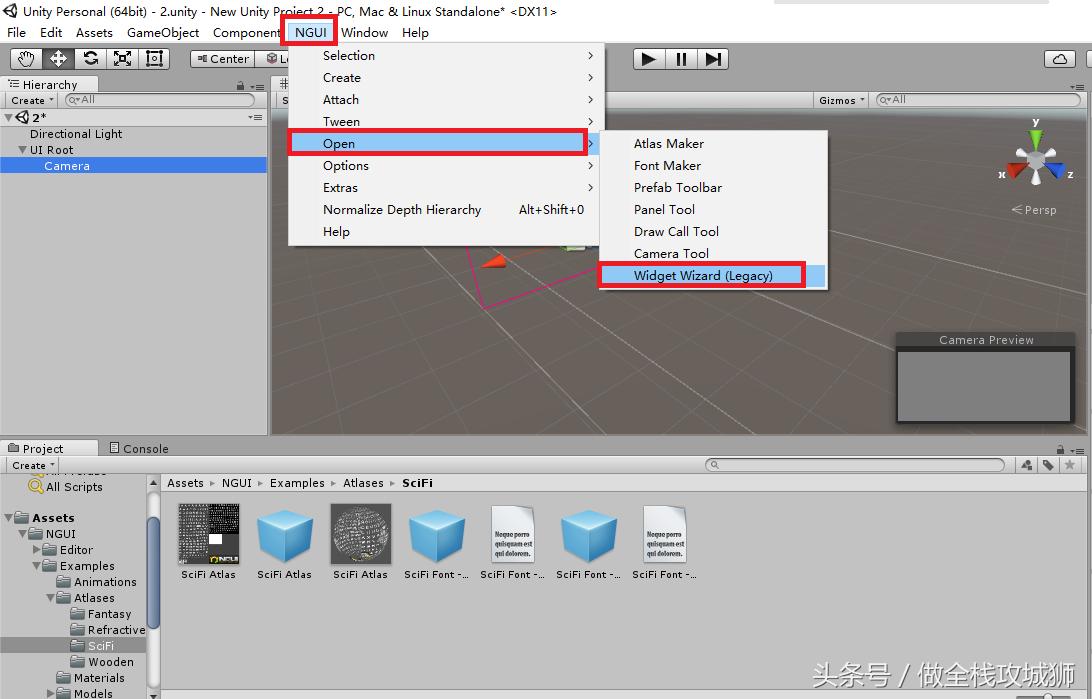Collapse the Examples folder
Screen dimensions: 1092x699
coord(36,565)
